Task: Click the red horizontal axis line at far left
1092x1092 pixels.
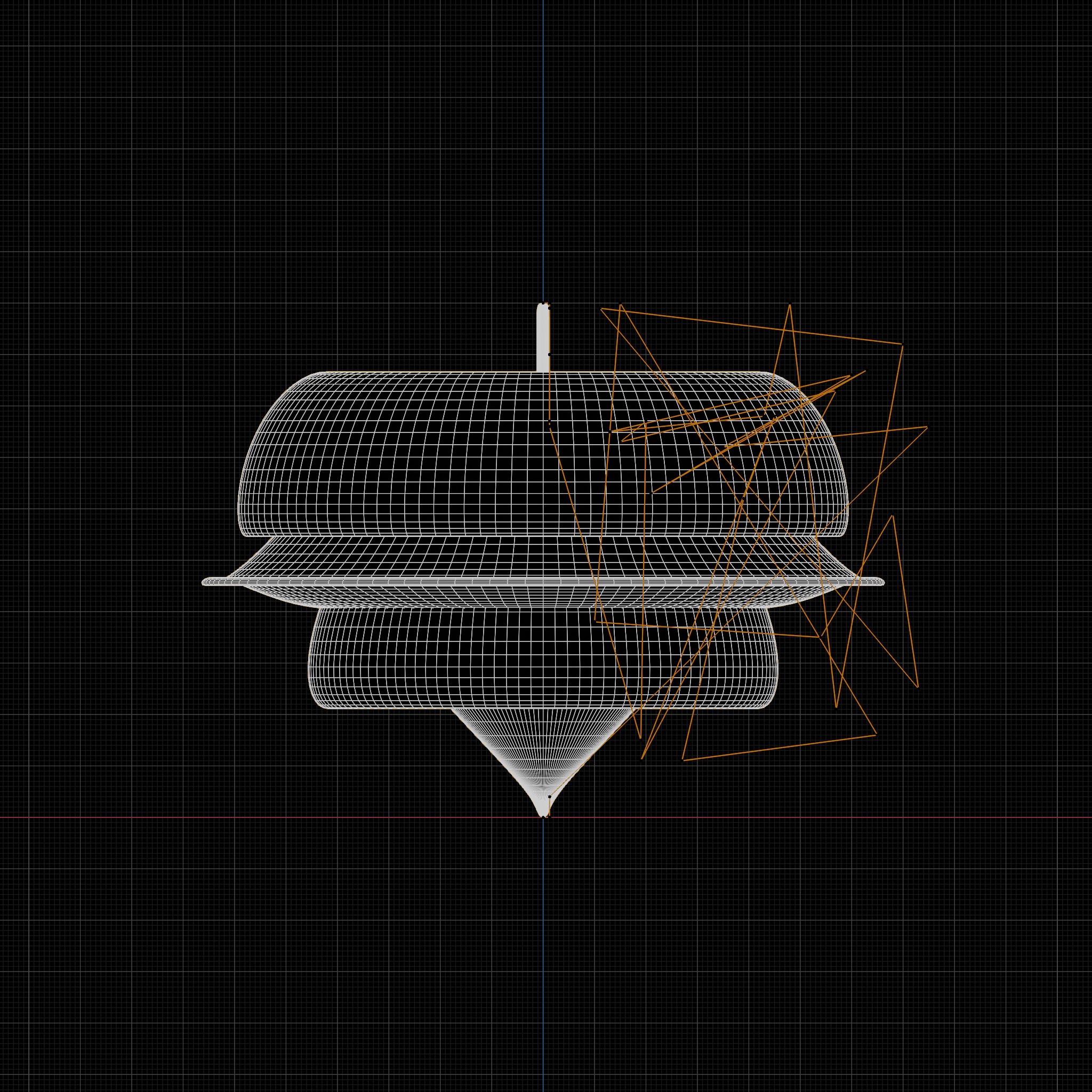Action: [57, 817]
